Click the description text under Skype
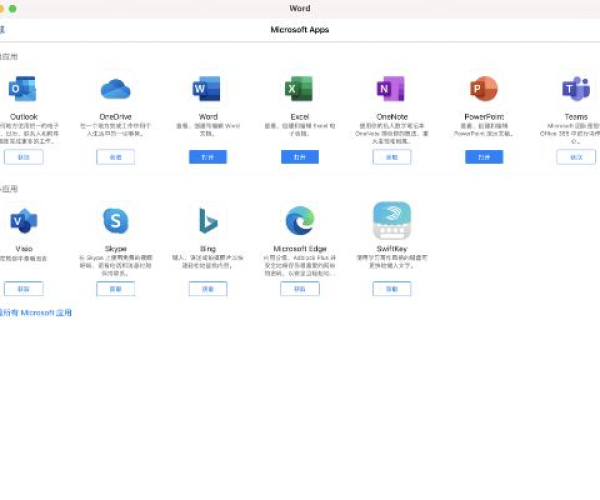Viewport: 600px width, 500px height. tap(116, 265)
